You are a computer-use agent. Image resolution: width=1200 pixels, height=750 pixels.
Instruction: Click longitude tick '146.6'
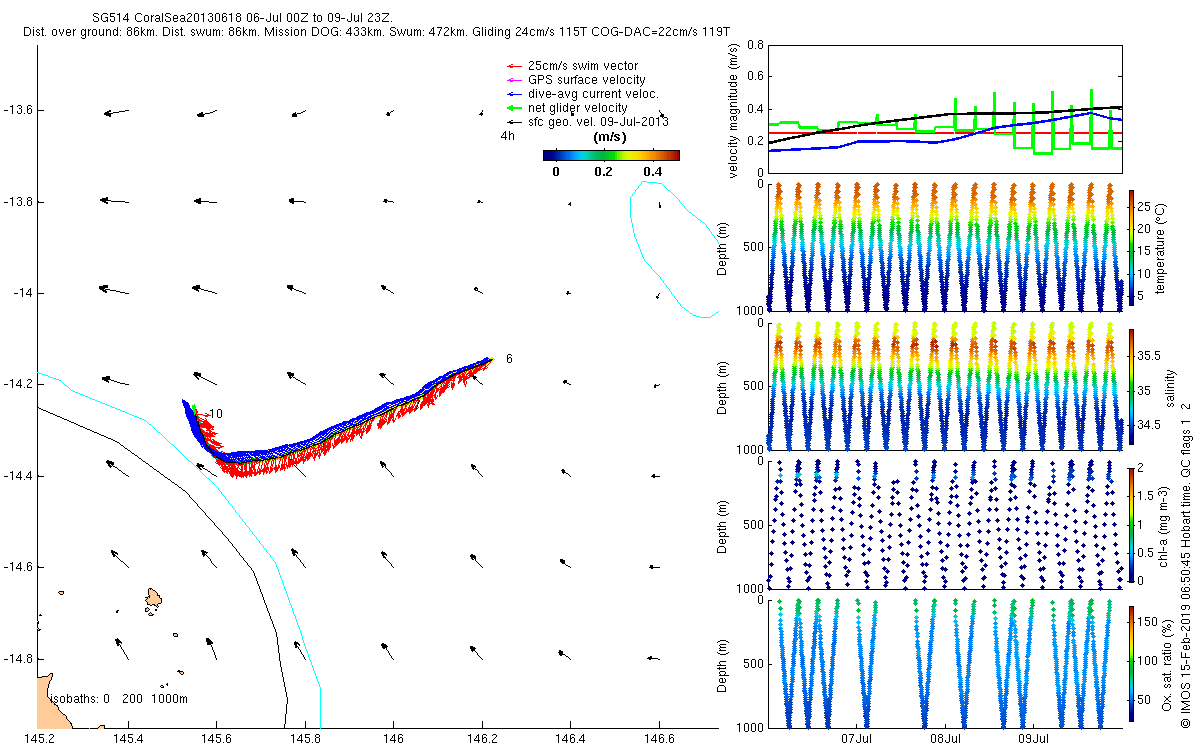tap(659, 738)
